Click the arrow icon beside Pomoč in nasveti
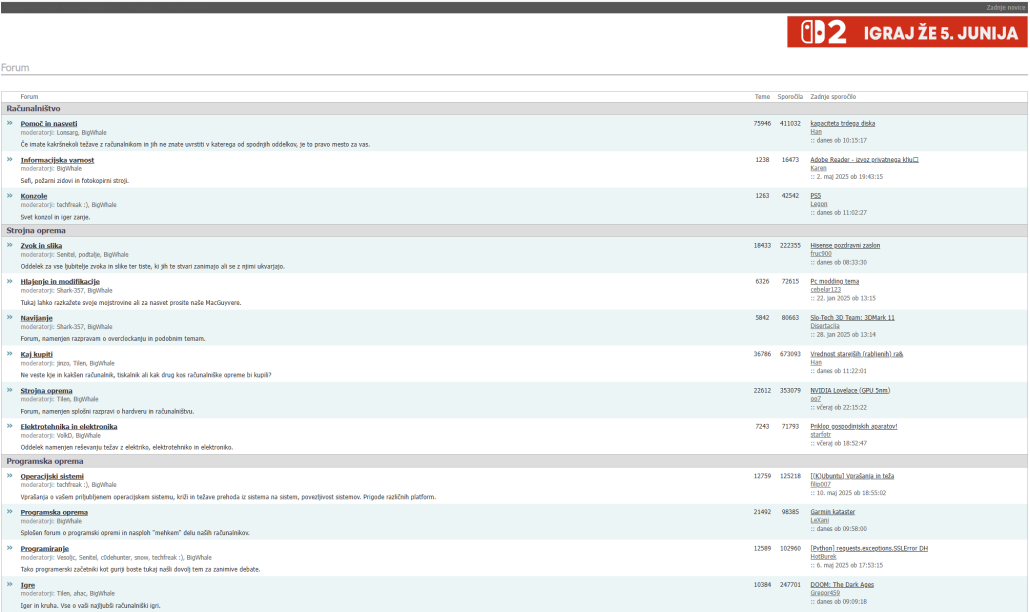The height and width of the screenshot is (612, 1030). pos(10,123)
